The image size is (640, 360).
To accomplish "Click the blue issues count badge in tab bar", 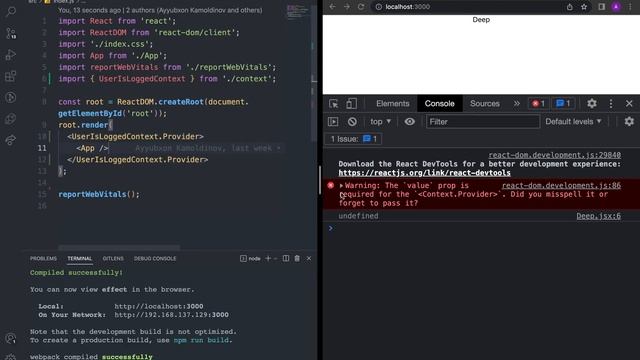I will (x=563, y=104).
